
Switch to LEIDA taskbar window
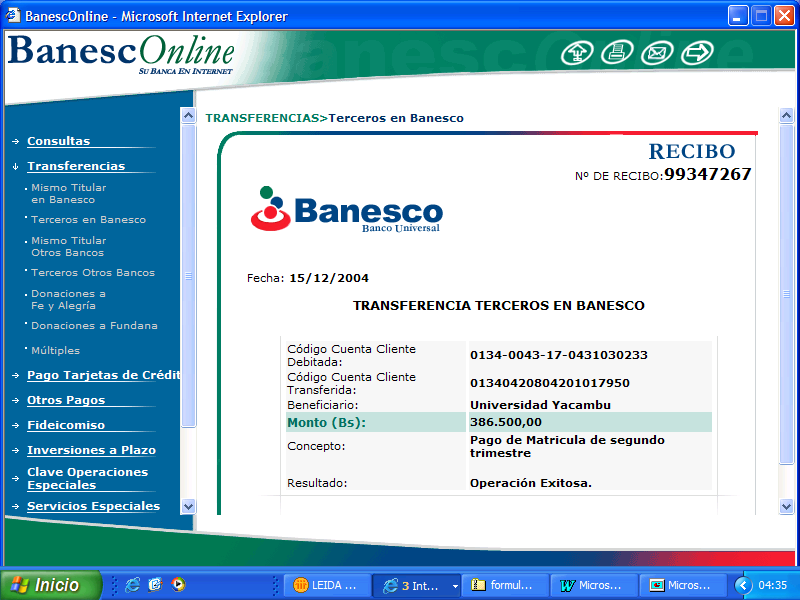326,586
